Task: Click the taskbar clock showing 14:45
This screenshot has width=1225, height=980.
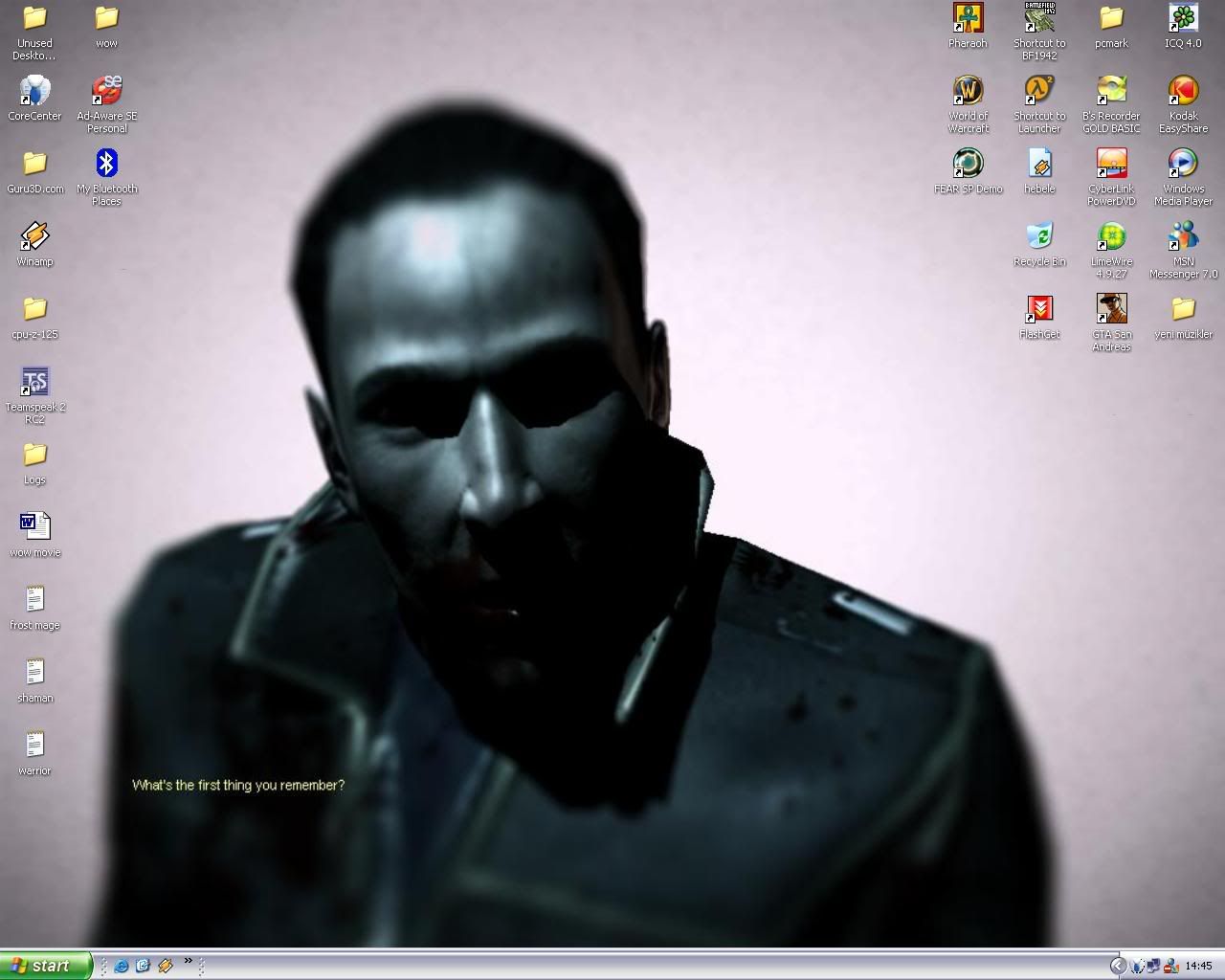Action: [1198, 966]
